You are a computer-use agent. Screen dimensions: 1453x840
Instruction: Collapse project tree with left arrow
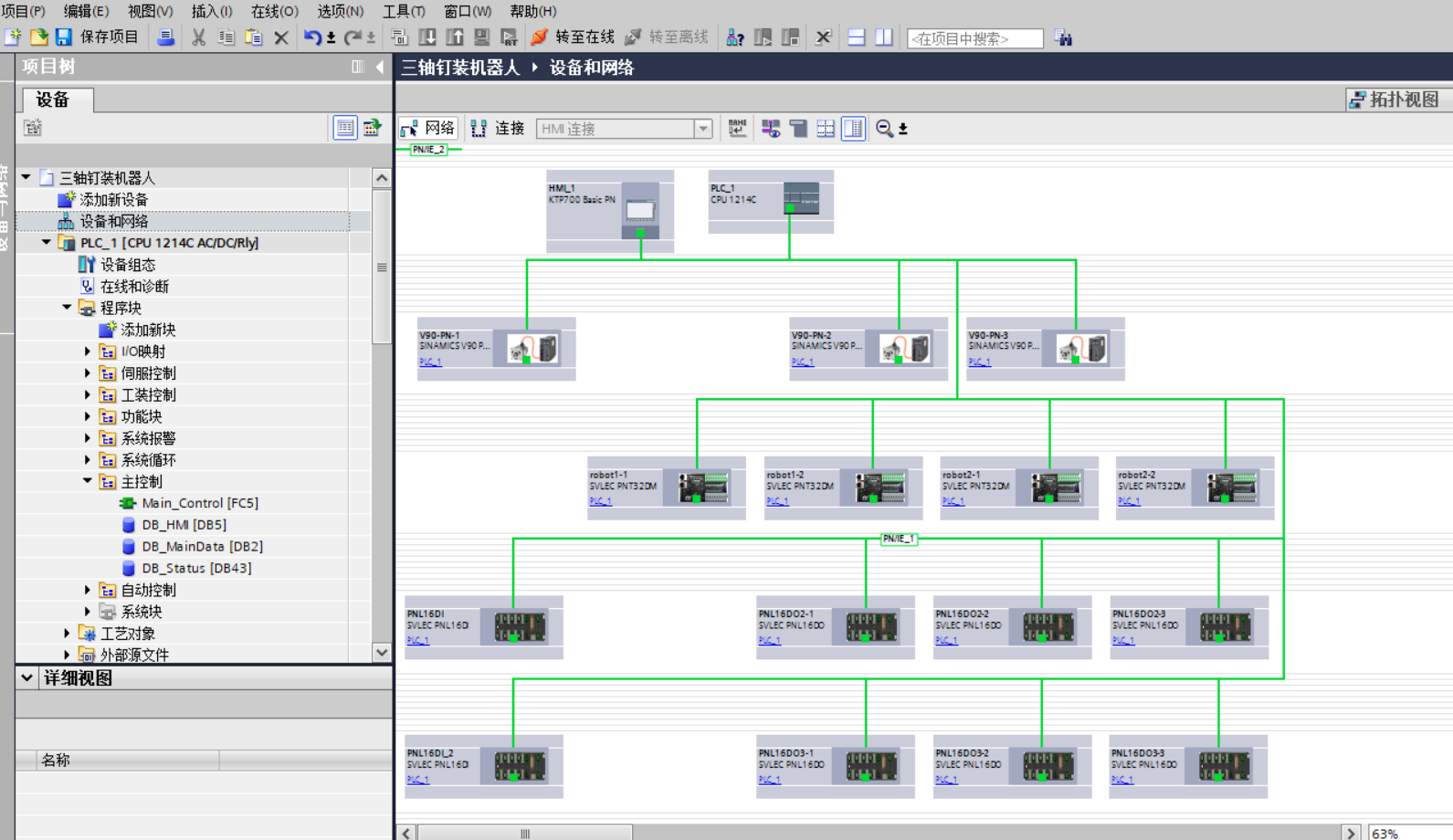380,67
